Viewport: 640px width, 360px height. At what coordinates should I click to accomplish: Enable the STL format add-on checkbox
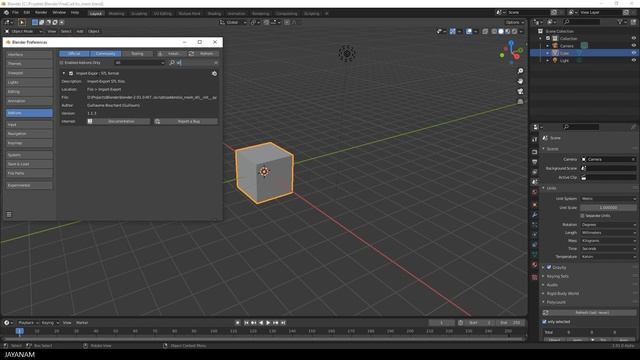click(71, 73)
